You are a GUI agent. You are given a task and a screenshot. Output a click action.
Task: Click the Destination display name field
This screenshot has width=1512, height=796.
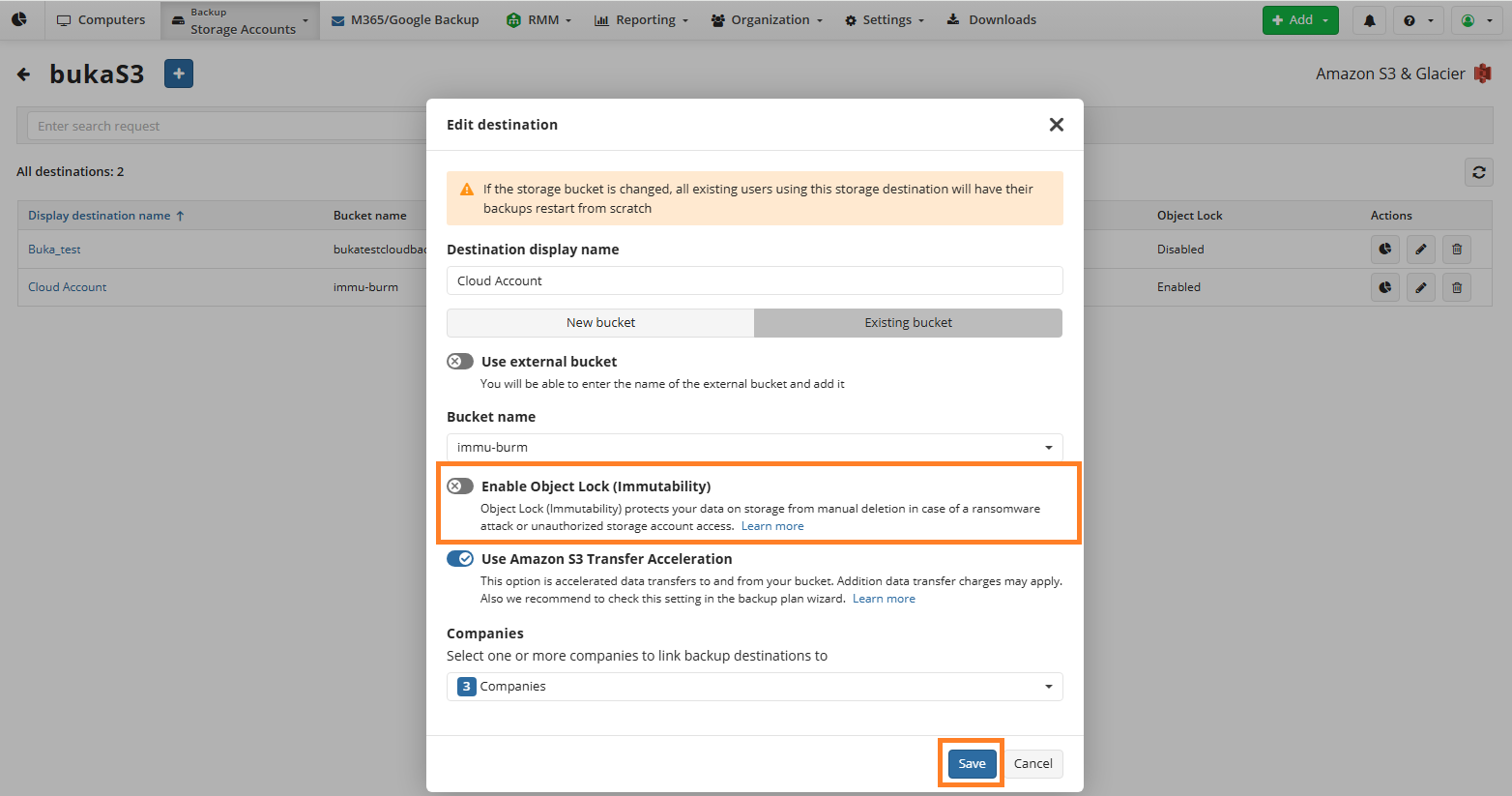click(754, 281)
